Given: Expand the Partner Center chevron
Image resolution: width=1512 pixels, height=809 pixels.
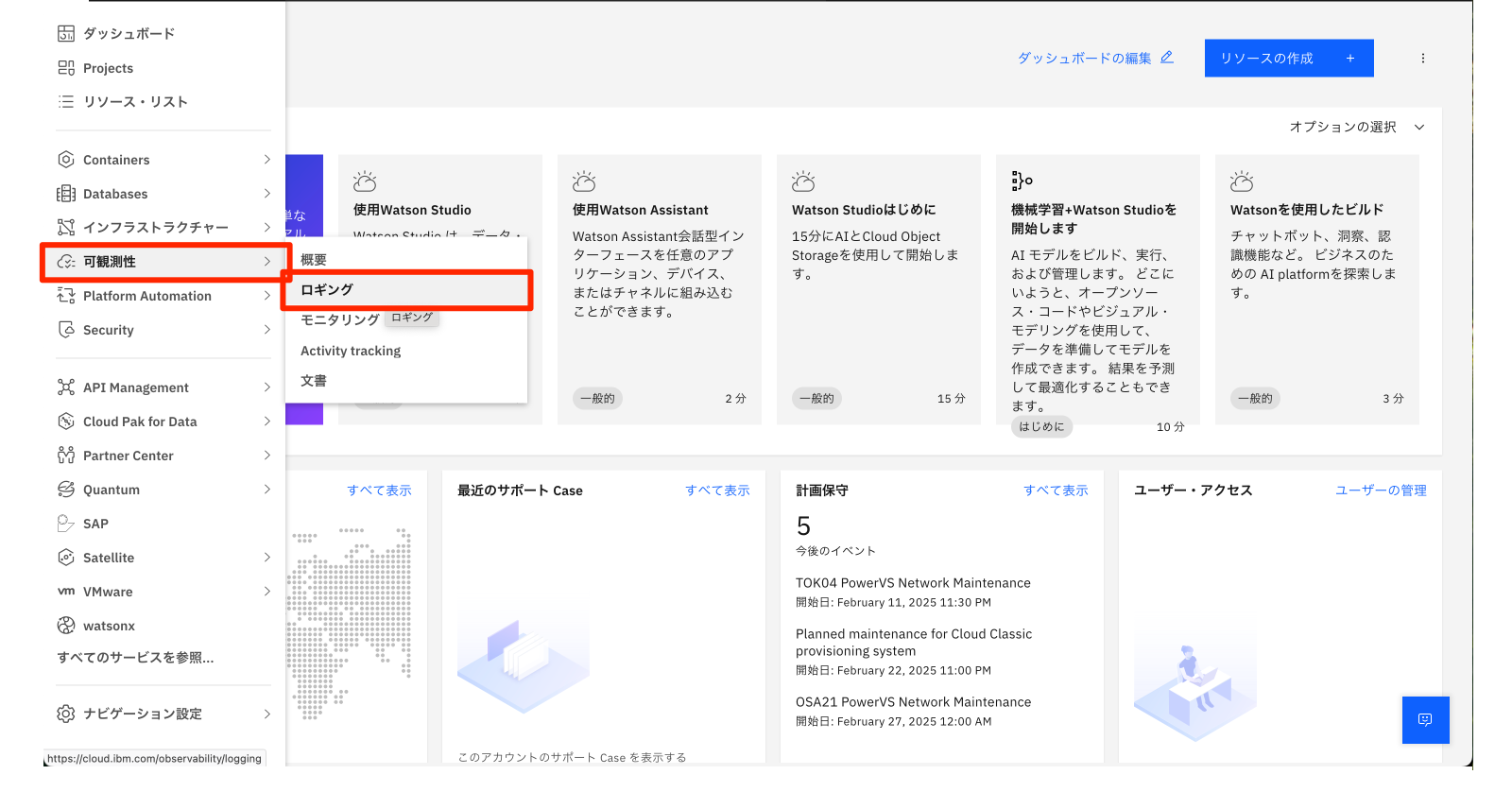Looking at the screenshot, I should coord(267,456).
